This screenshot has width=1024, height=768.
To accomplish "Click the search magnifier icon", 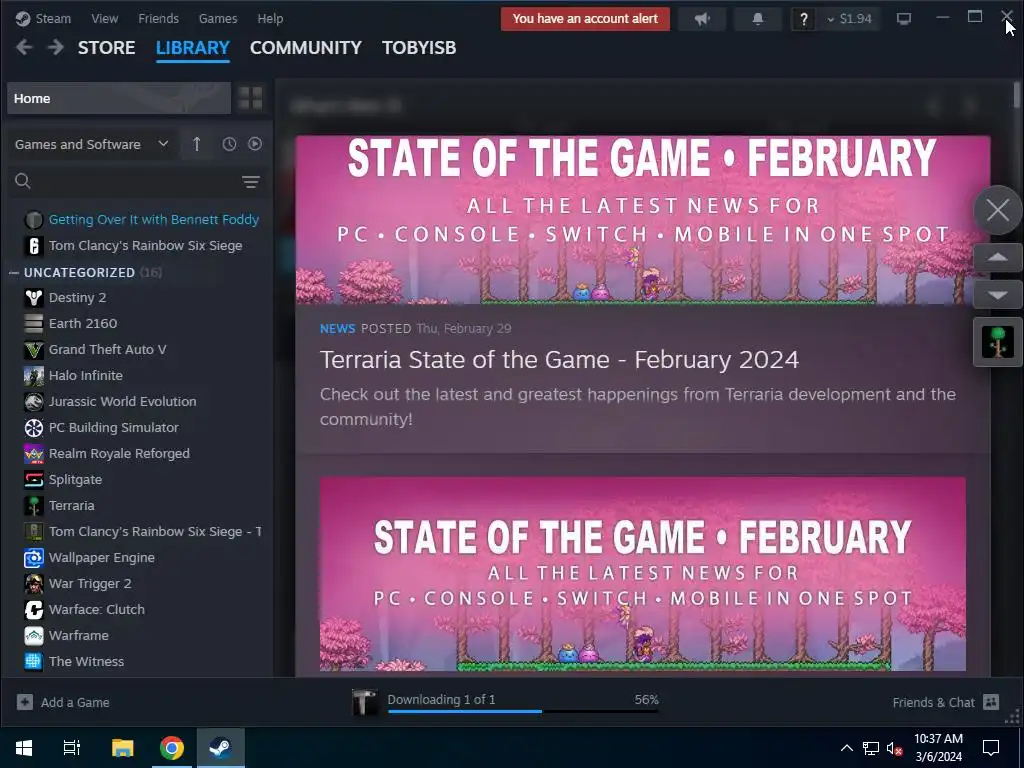I will [23, 181].
